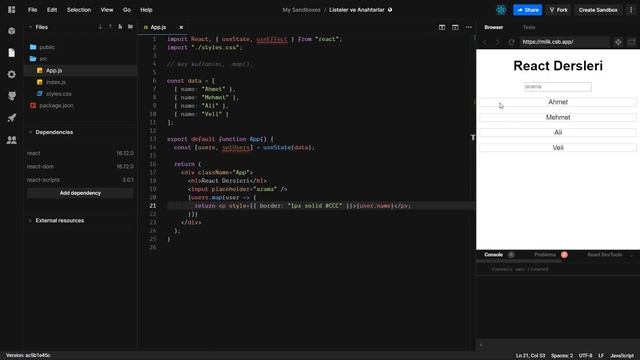Close the App.js editor tab
The height and width of the screenshot is (360, 640).
click(x=181, y=27)
